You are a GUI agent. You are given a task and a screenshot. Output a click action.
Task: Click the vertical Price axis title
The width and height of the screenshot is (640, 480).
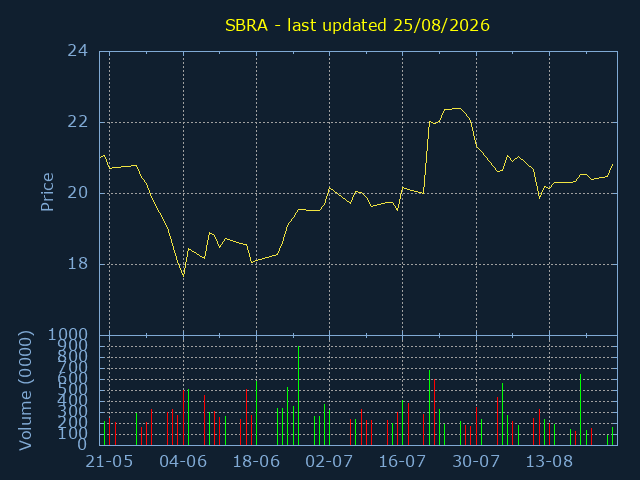coord(47,192)
